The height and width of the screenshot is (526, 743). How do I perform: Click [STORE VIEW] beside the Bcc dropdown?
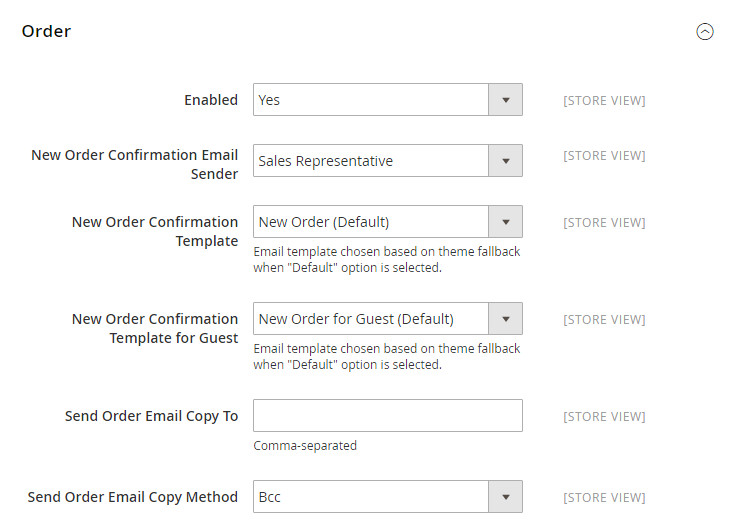click(604, 496)
